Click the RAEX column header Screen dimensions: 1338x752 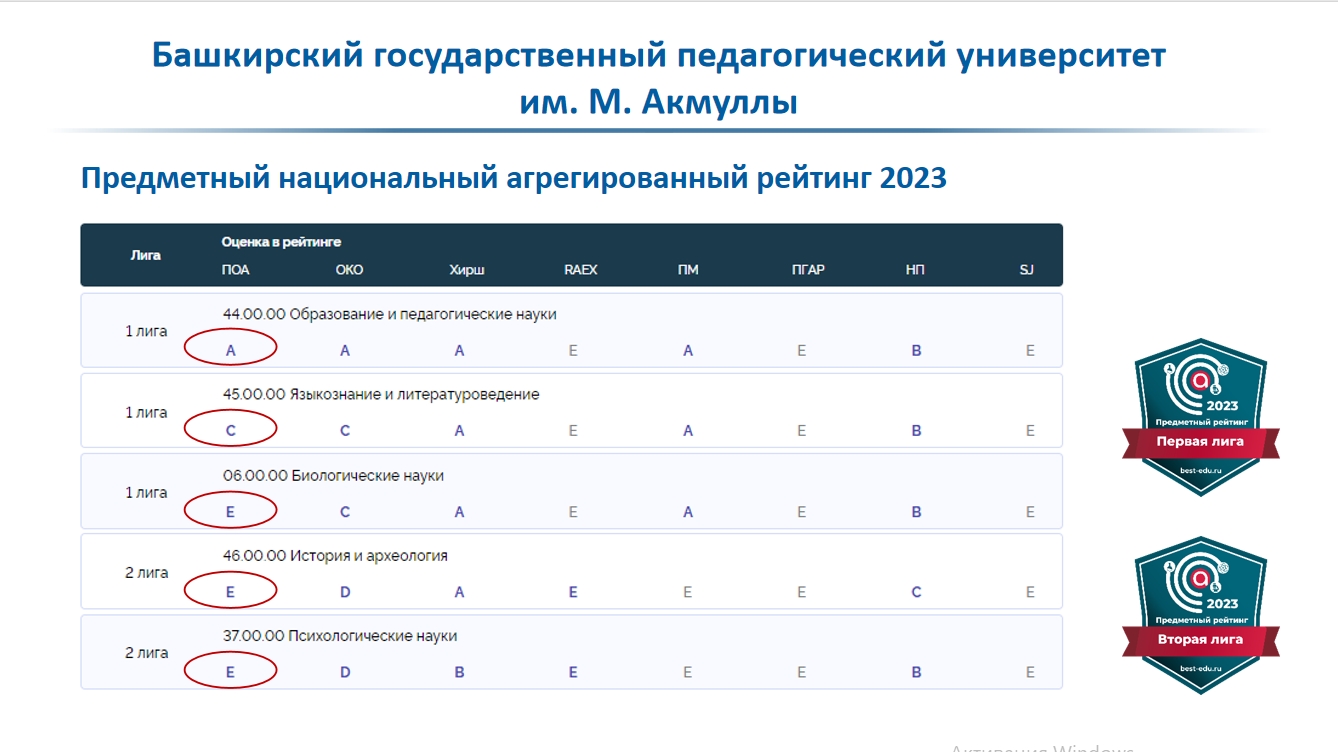click(x=580, y=270)
